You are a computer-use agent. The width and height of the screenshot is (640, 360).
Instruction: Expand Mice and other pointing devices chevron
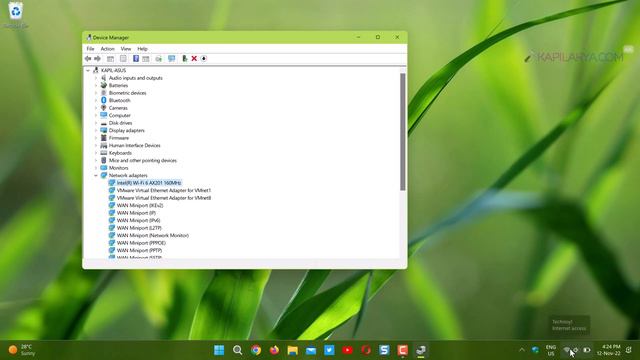coord(96,160)
